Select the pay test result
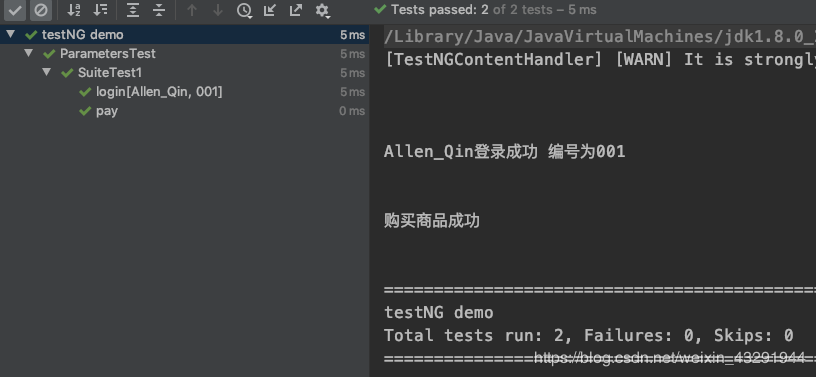Viewport: 816px width, 377px height. point(107,111)
